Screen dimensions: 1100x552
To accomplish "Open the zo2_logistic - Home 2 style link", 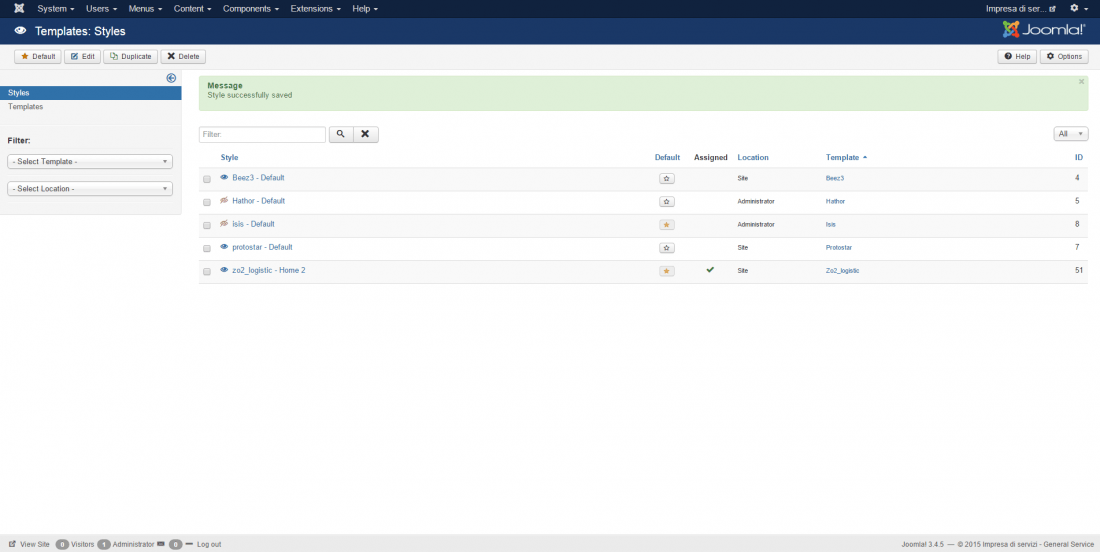I will [x=269, y=270].
